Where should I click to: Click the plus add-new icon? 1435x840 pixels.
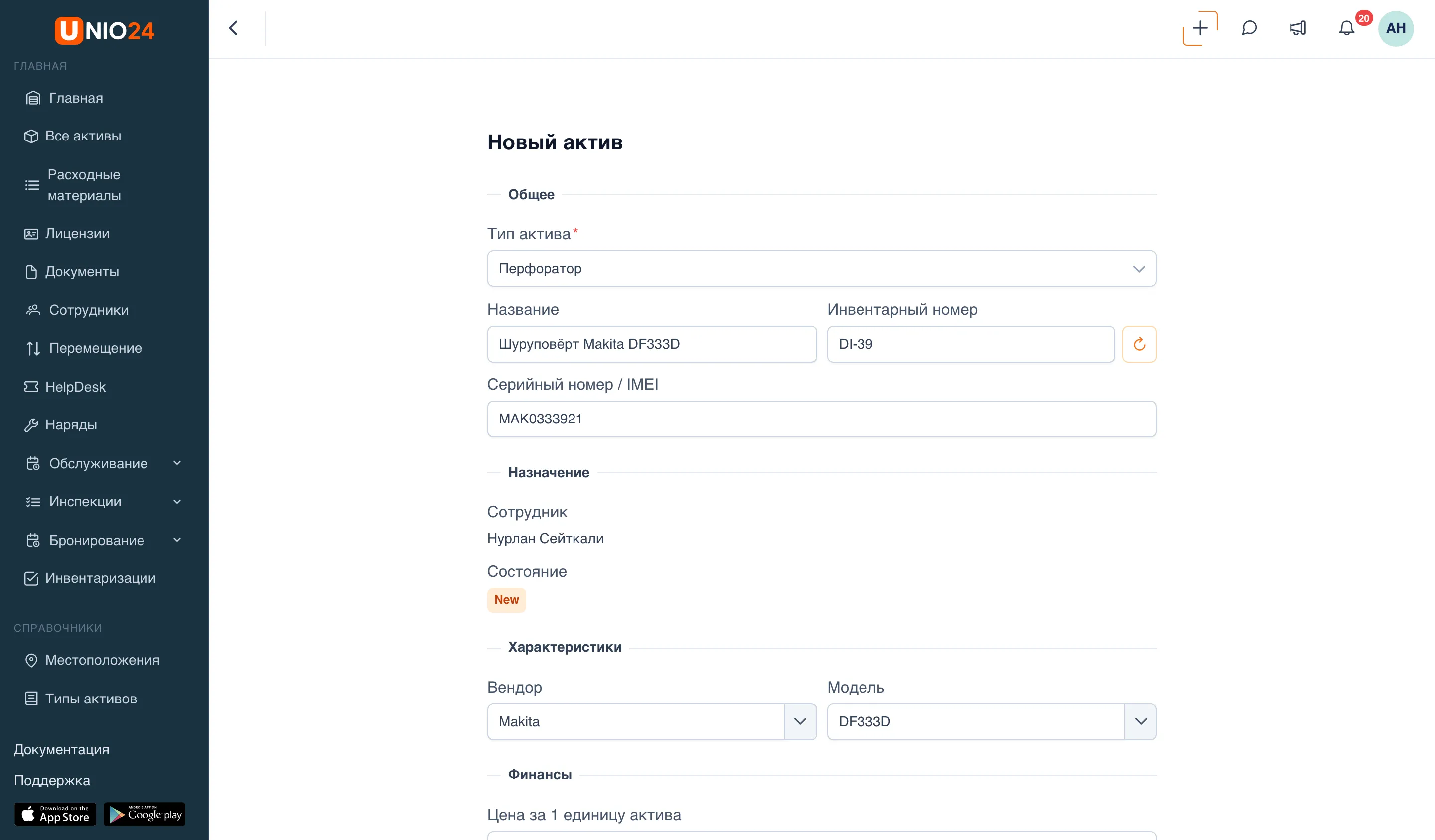[1200, 28]
